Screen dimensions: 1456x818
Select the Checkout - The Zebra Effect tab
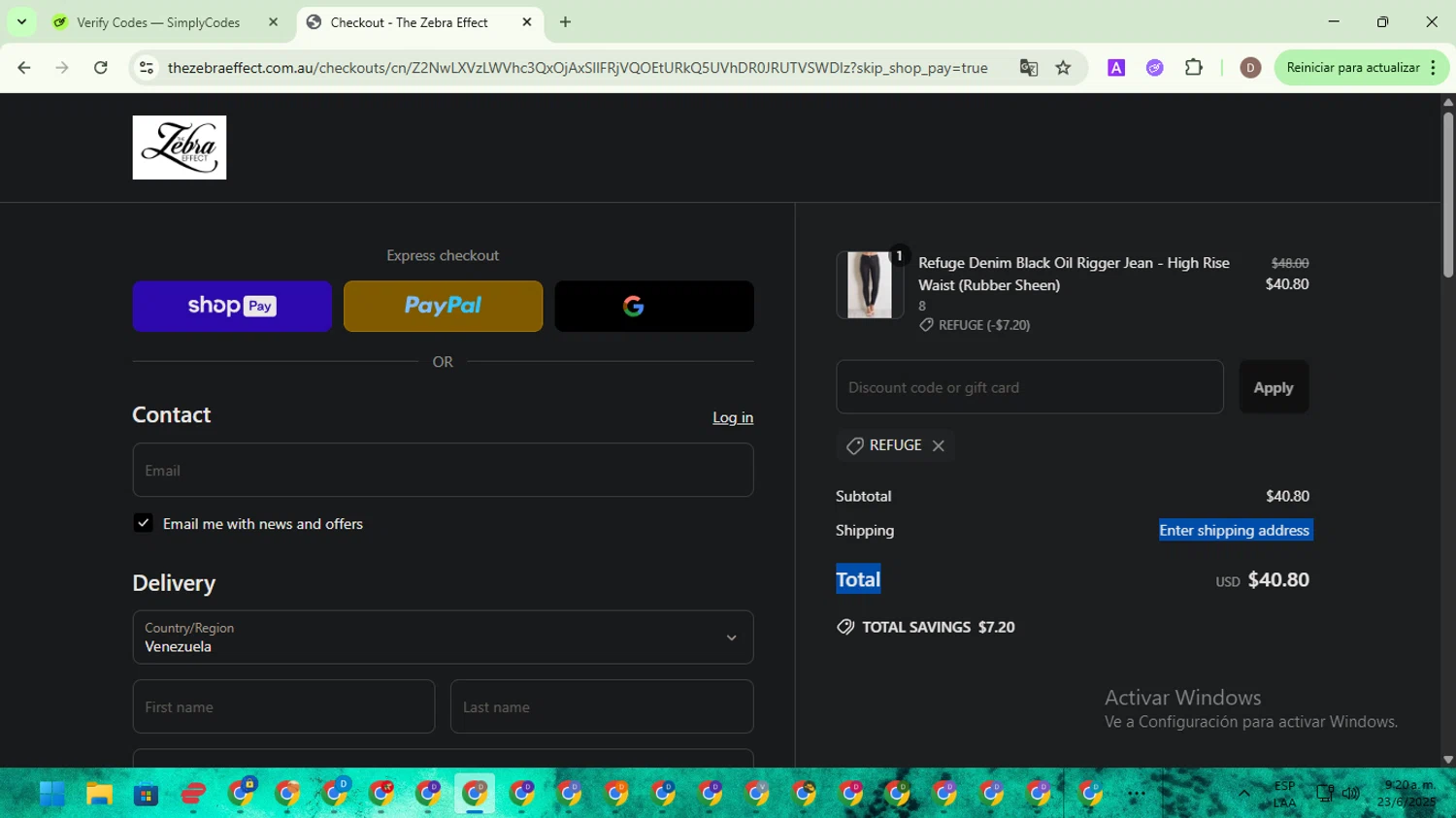tap(419, 22)
